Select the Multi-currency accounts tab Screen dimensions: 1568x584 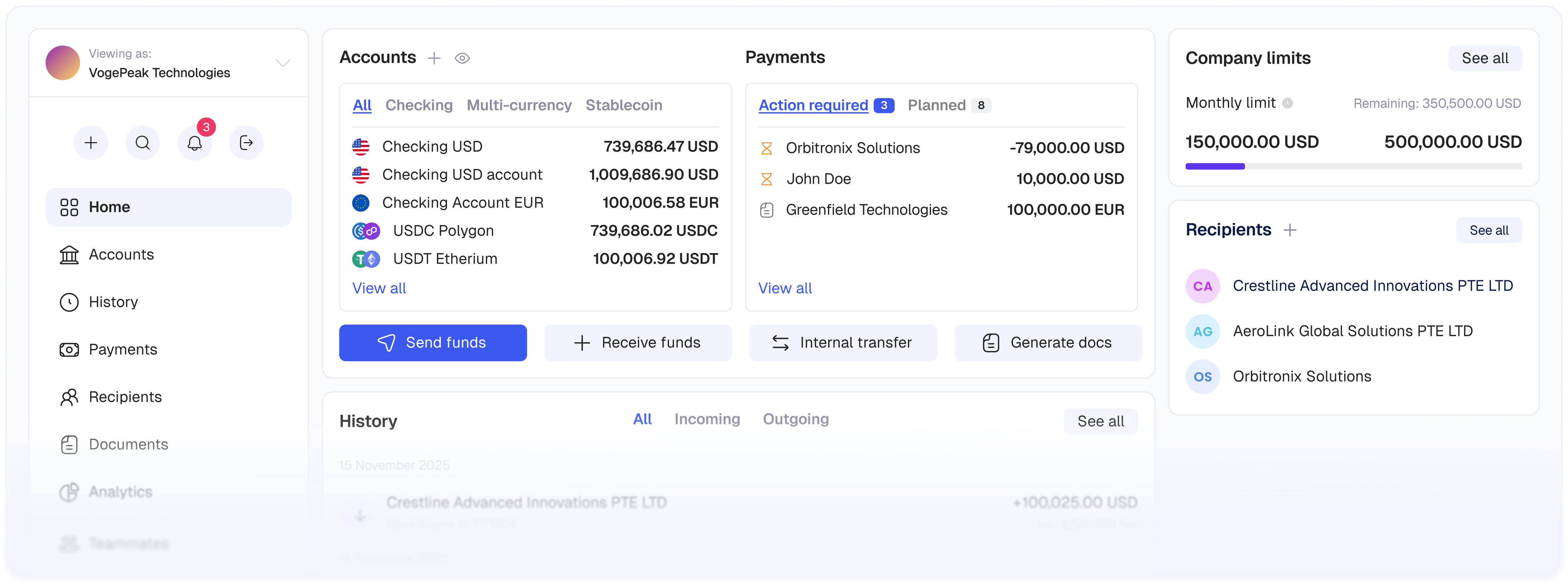pos(519,105)
